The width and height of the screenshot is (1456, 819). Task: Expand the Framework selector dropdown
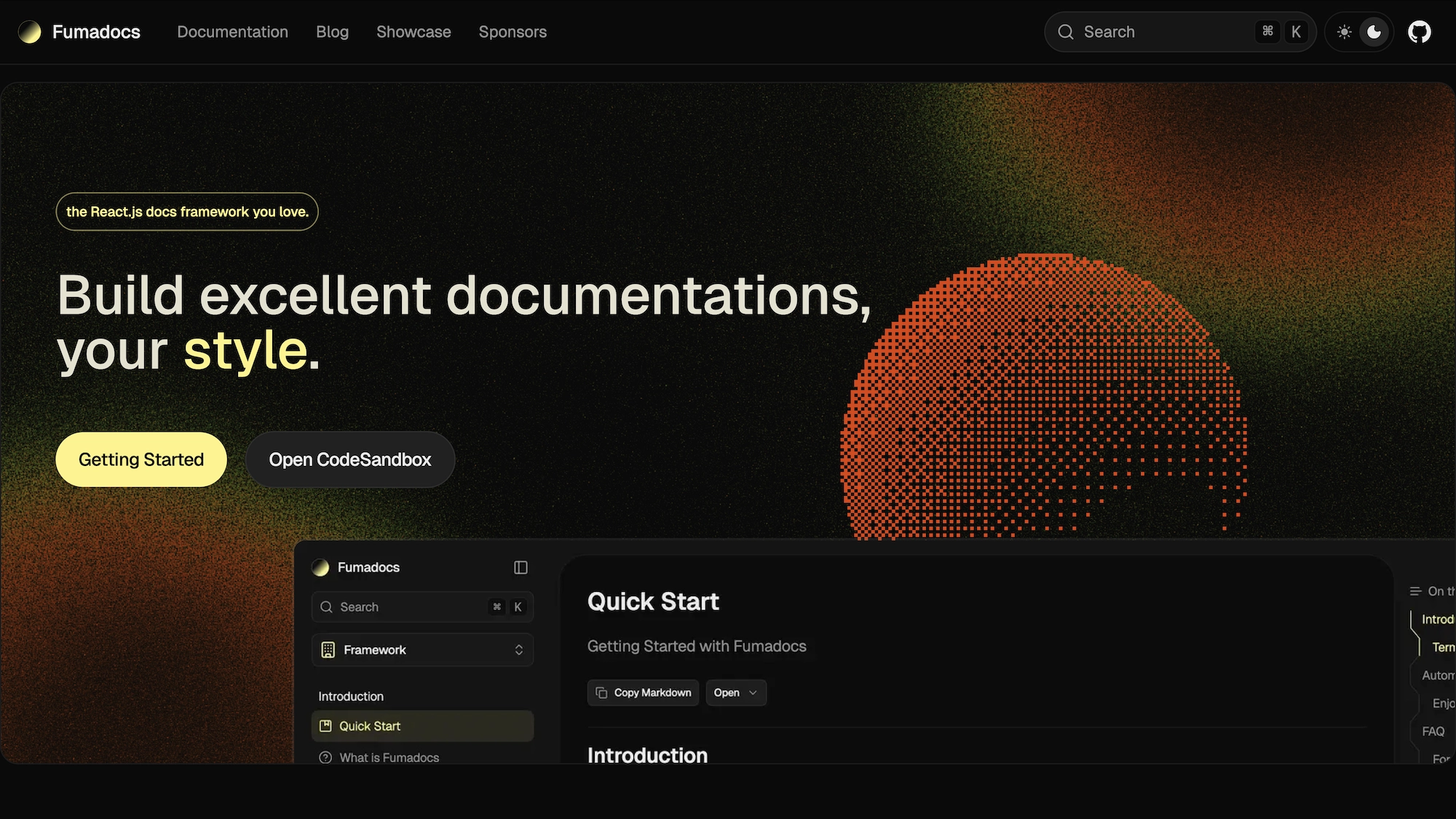pyautogui.click(x=518, y=649)
